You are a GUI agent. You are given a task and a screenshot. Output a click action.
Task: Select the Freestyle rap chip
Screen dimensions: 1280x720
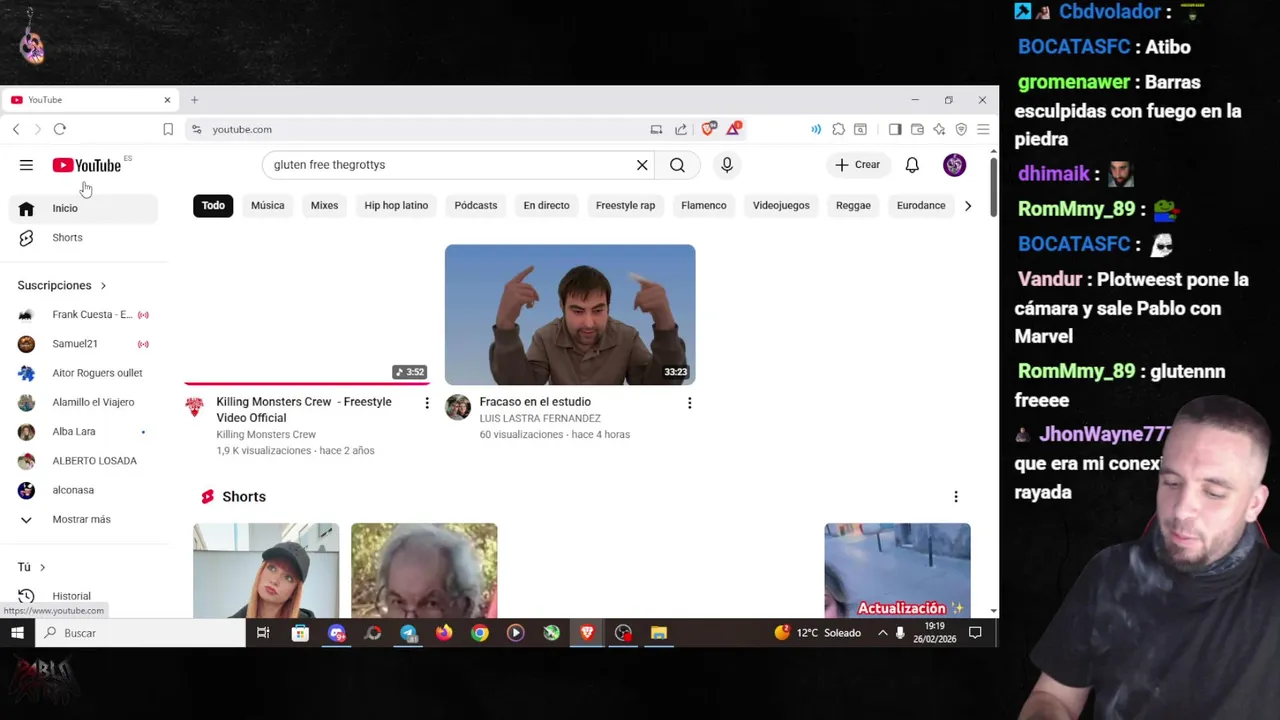625,206
